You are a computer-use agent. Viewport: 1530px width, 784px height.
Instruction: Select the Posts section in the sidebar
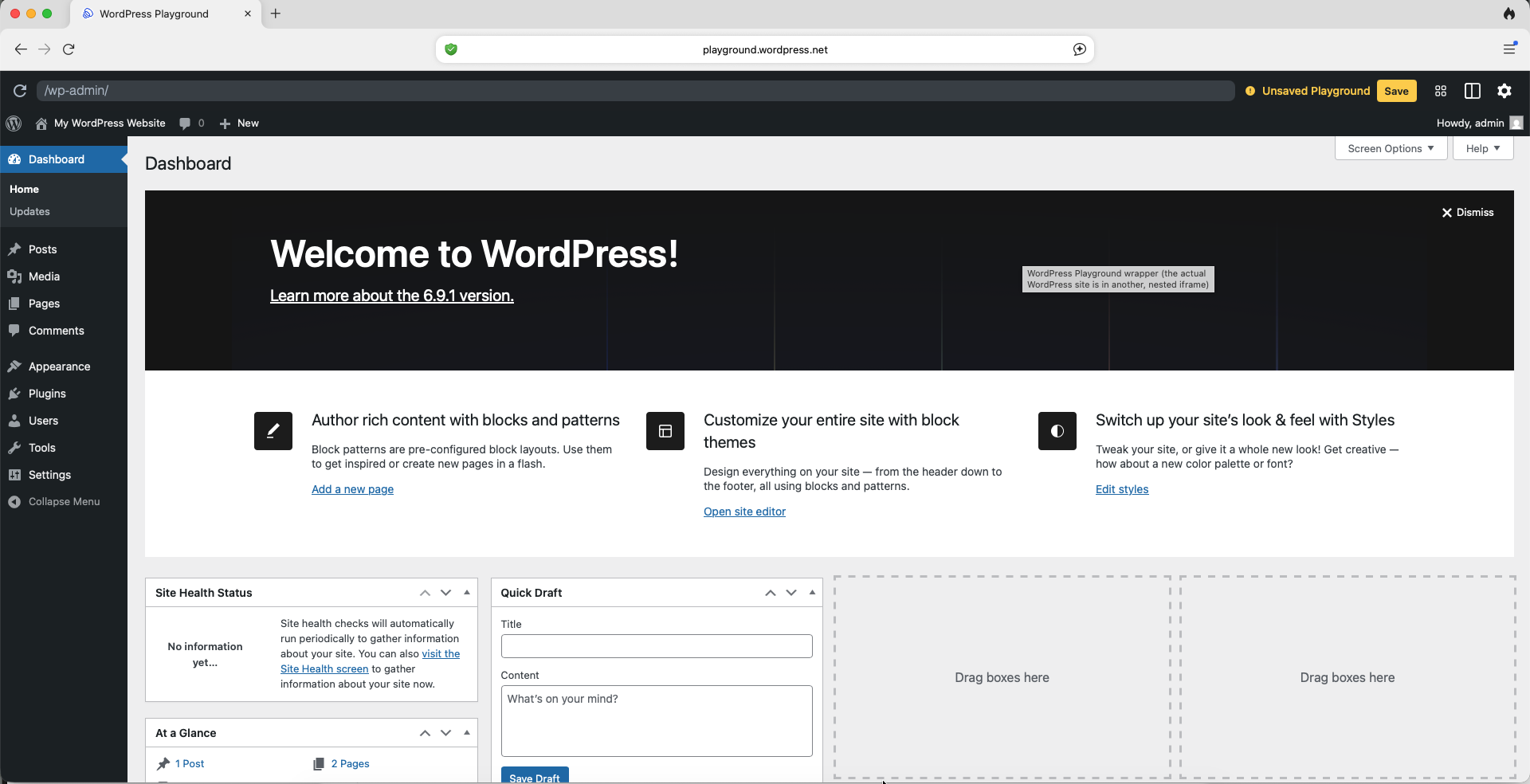pos(41,249)
